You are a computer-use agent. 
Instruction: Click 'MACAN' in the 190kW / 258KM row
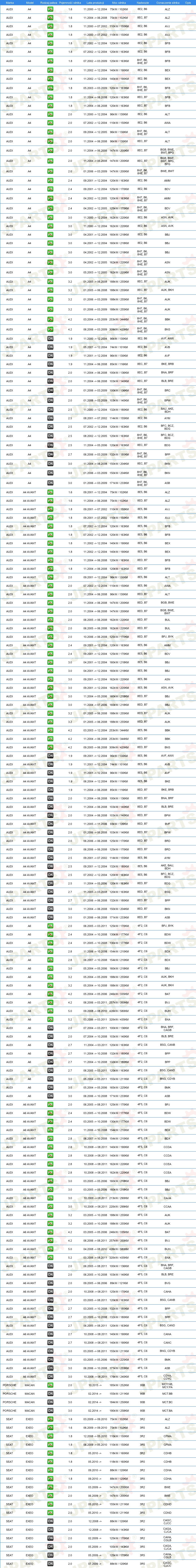pyautogui.click(x=29, y=1411)
